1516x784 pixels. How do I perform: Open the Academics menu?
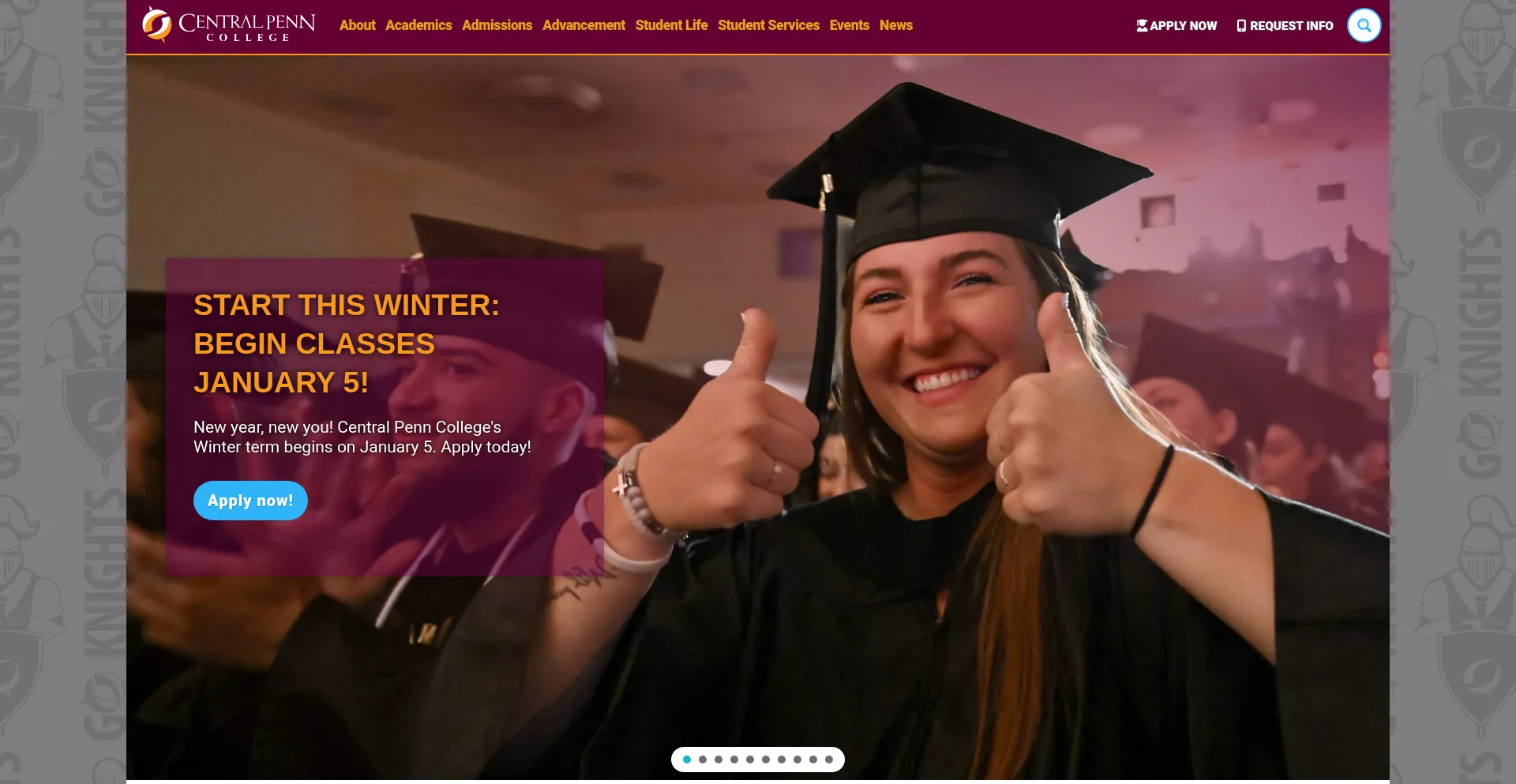[x=418, y=25]
